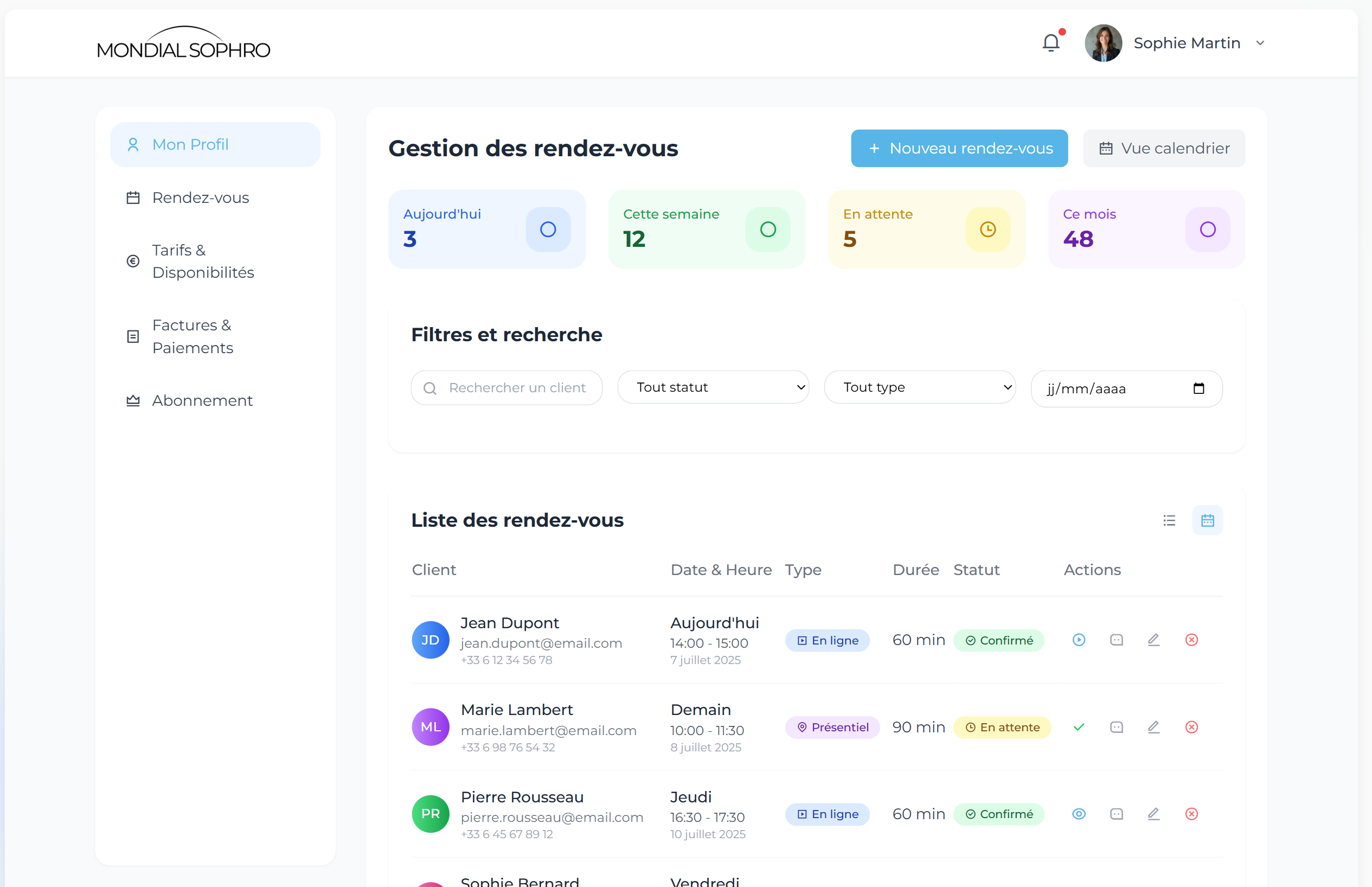
Task: Start Jean Dupont's online session
Action: [x=1079, y=639]
